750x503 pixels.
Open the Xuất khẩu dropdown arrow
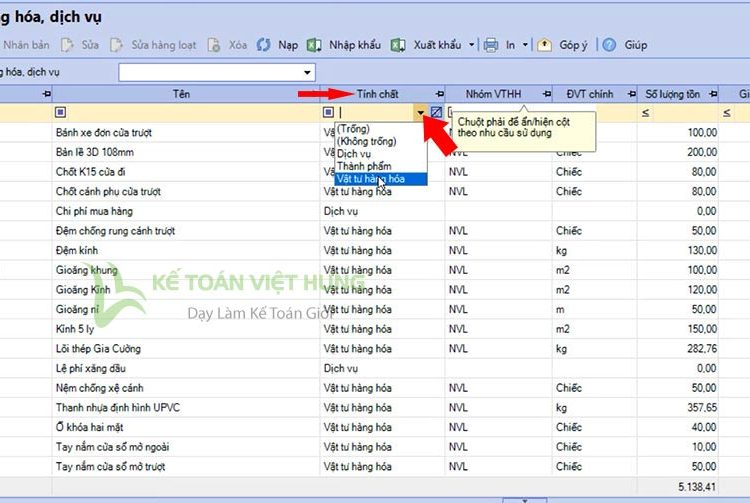coord(472,45)
